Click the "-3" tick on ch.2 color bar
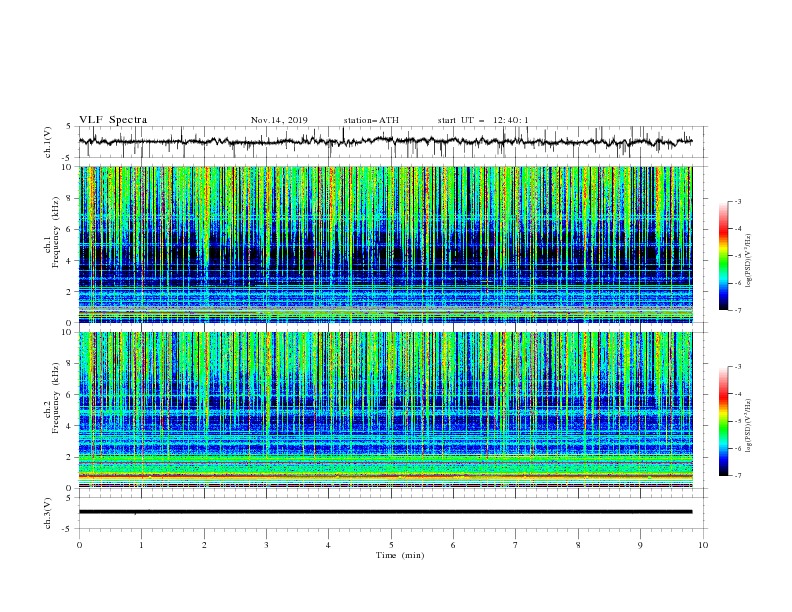Screen dimensions: 792x612 click(x=737, y=367)
